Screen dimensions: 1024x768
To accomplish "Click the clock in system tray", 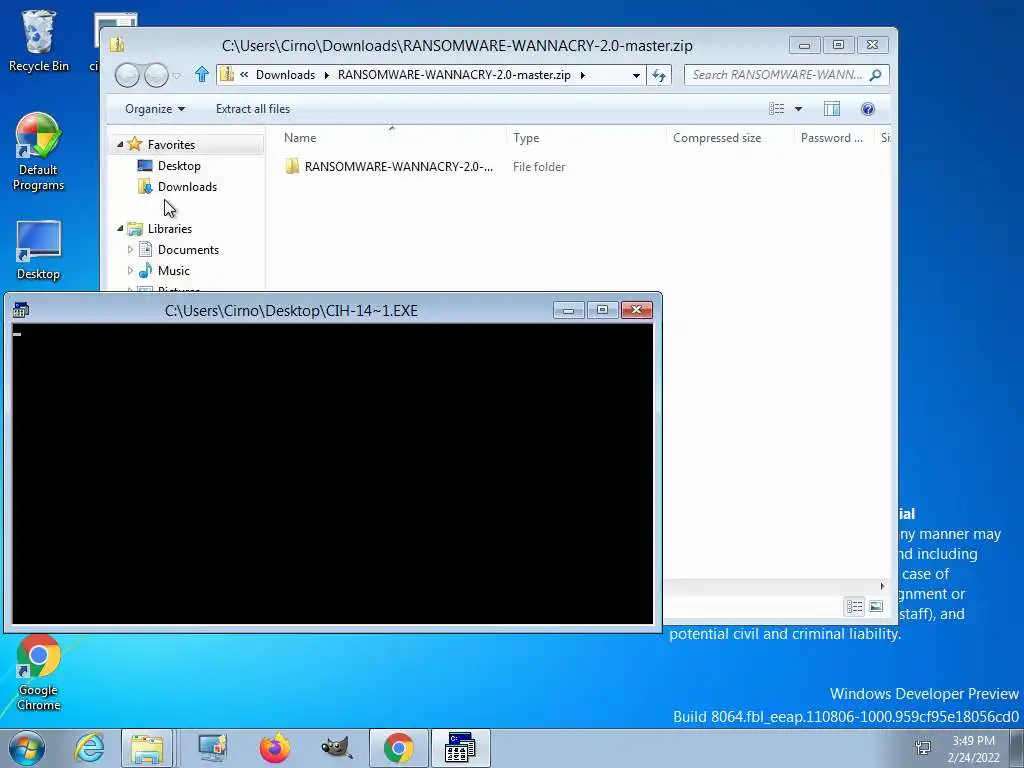I will pos(973,748).
